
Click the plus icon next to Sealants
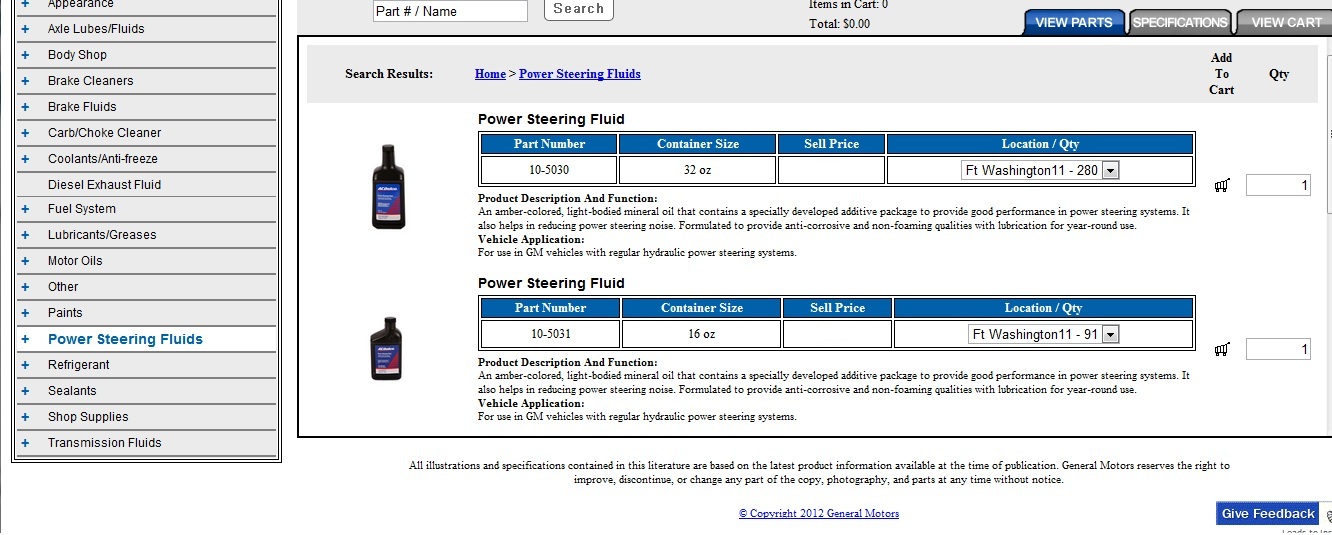pos(25,391)
